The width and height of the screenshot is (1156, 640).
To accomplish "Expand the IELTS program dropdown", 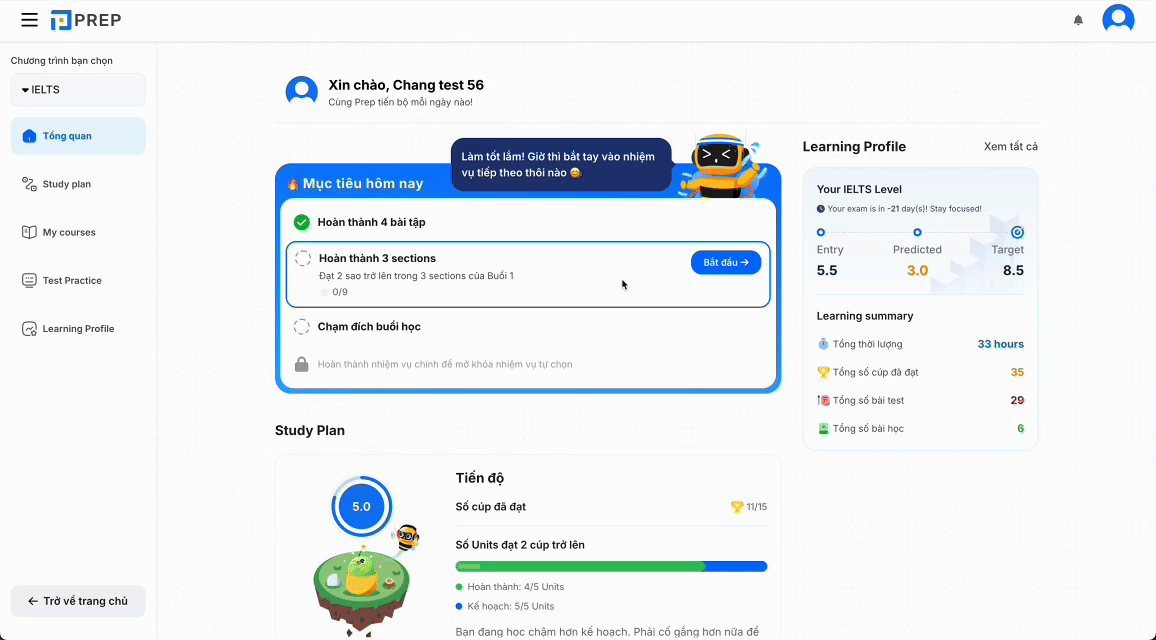I will pos(78,90).
